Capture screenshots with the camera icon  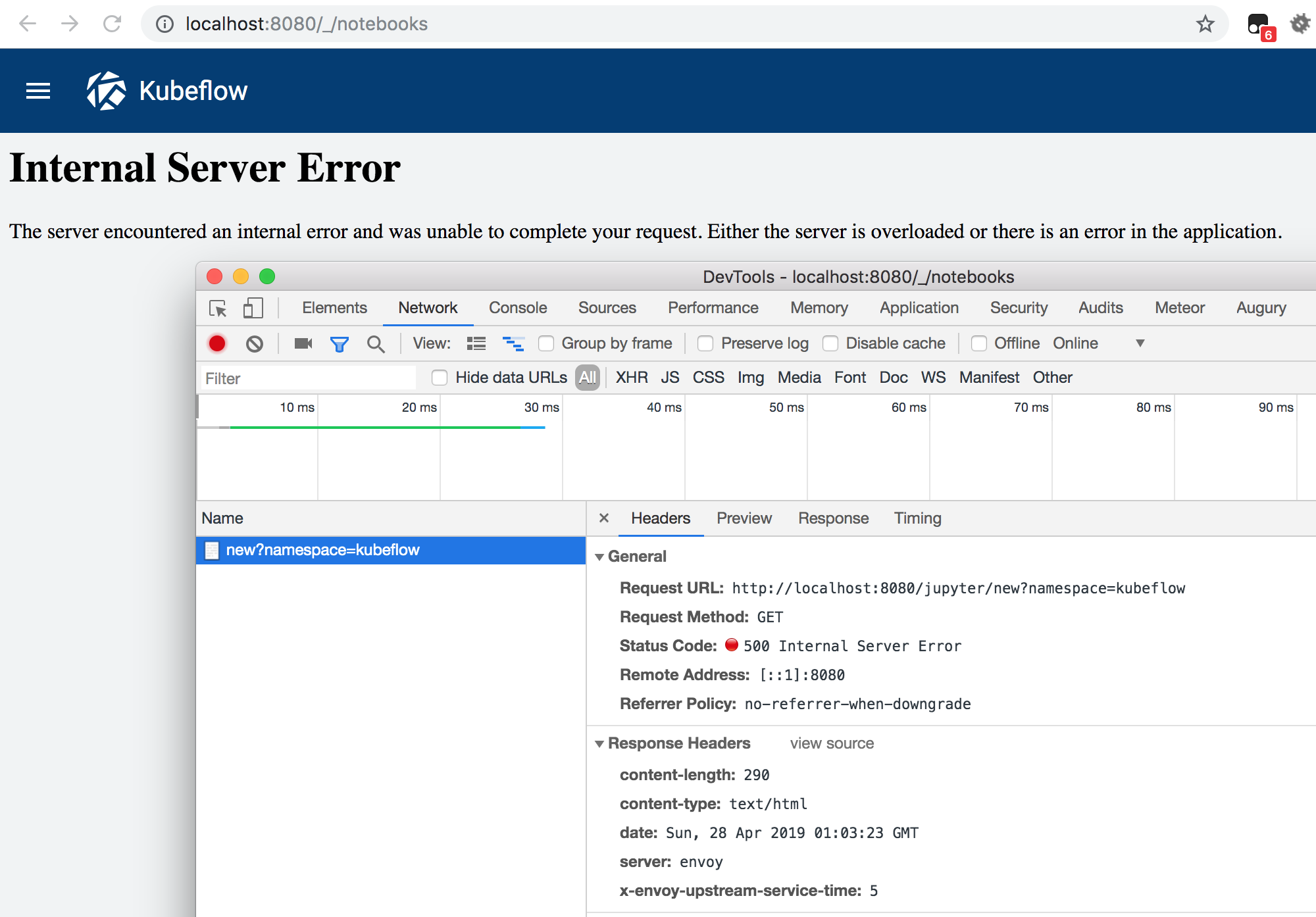[303, 343]
